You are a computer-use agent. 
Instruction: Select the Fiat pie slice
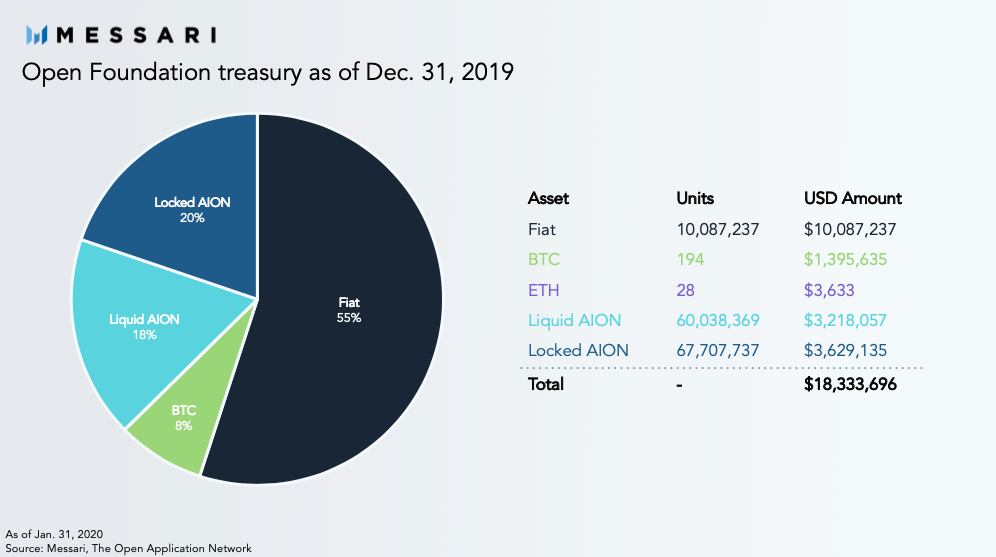349,309
